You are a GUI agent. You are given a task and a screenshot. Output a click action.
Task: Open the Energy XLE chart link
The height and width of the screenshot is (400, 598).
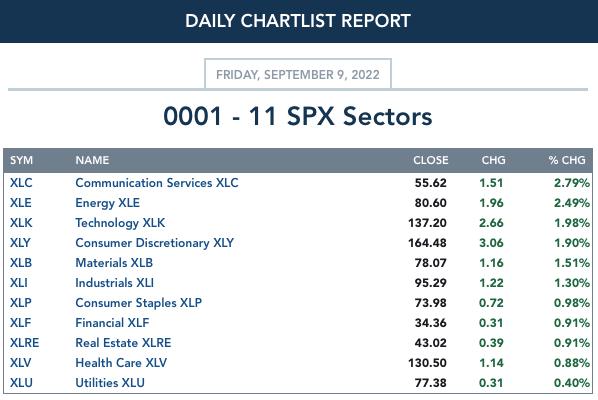(x=108, y=203)
